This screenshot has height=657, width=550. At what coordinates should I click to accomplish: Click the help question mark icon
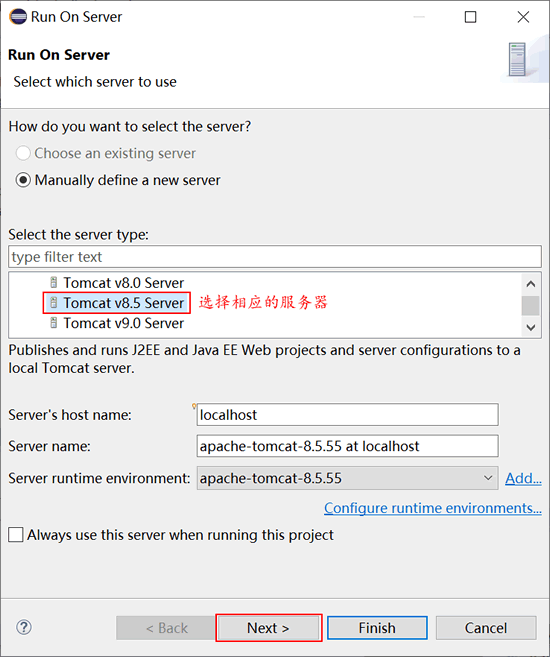[24, 627]
